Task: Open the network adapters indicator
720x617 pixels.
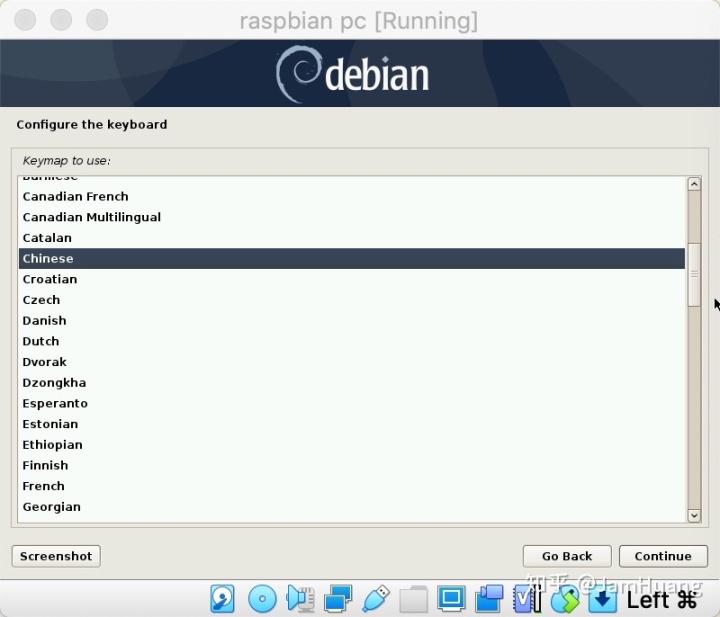Action: [338, 599]
